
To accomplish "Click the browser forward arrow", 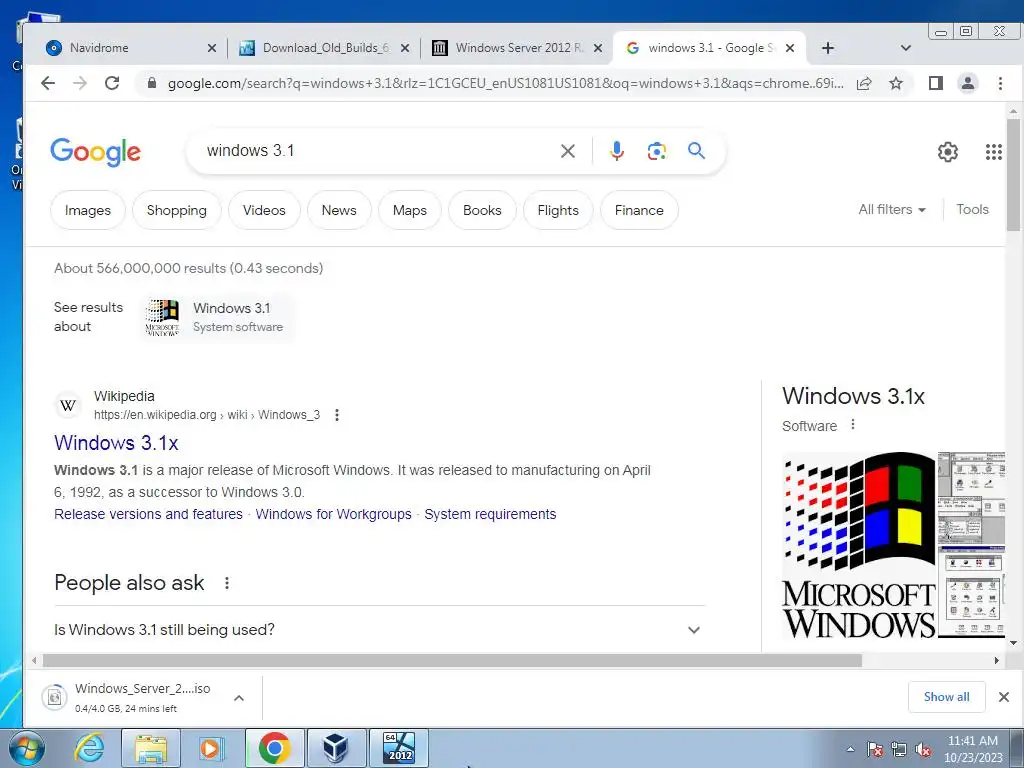I will click(x=80, y=83).
